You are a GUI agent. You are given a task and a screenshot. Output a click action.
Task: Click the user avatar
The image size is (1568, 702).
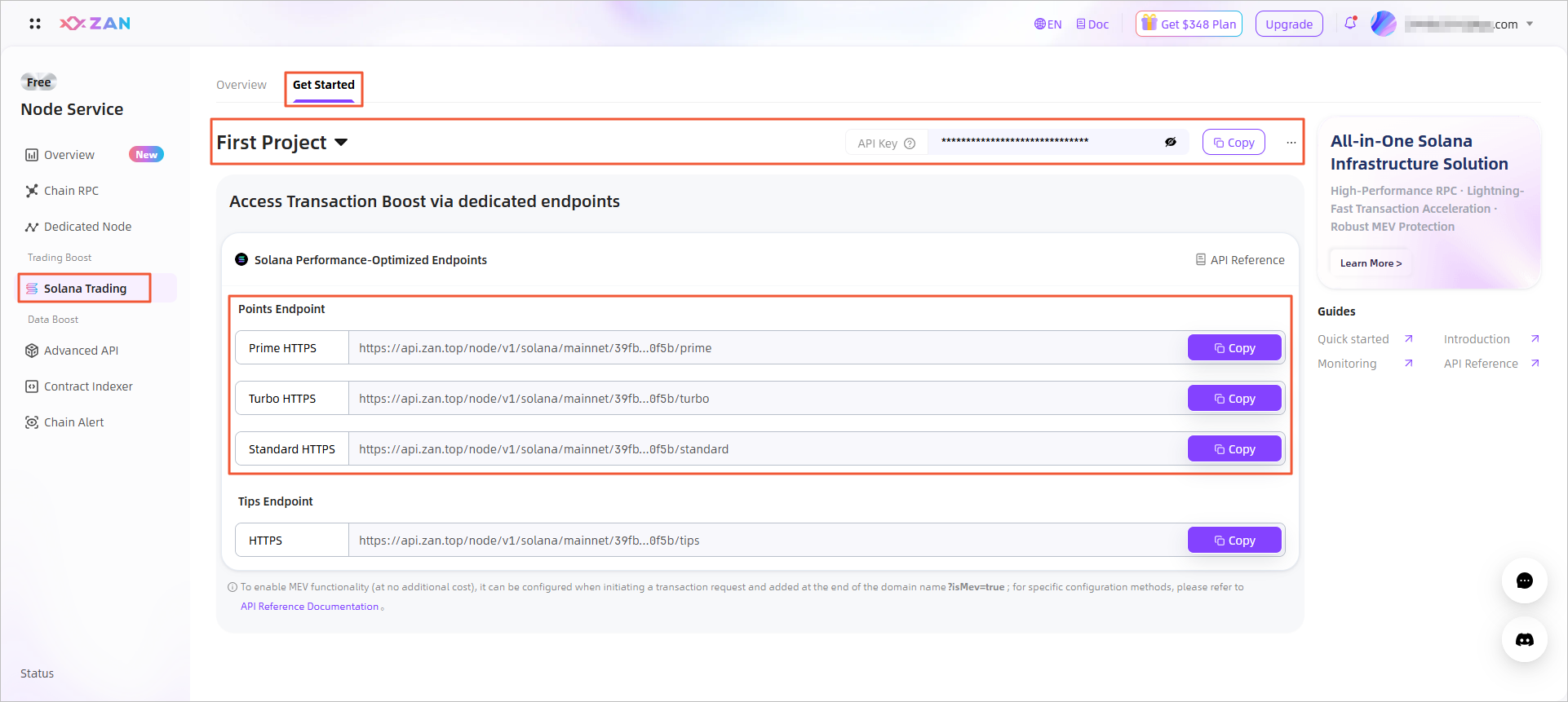(1384, 24)
